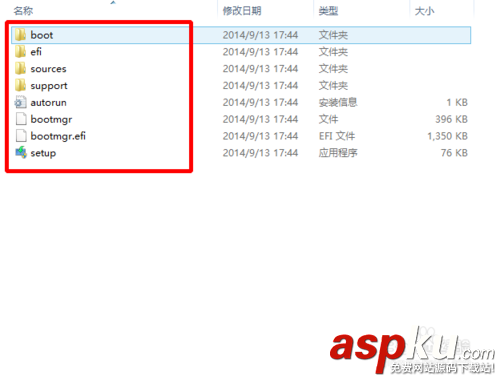Click the date cell in the efi row
The height and width of the screenshot is (380, 500).
tap(260, 52)
